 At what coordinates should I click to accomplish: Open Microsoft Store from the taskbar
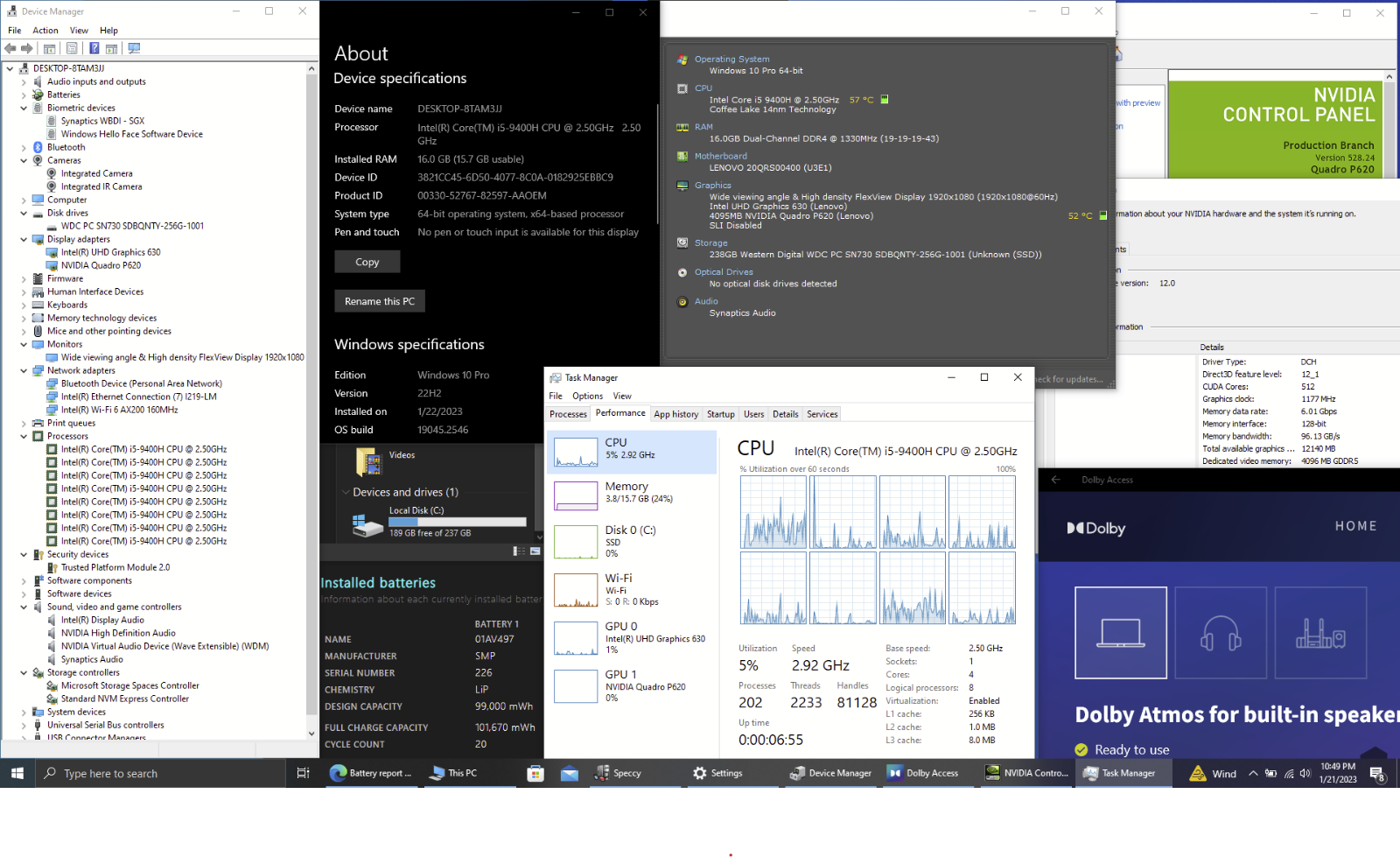pos(535,773)
